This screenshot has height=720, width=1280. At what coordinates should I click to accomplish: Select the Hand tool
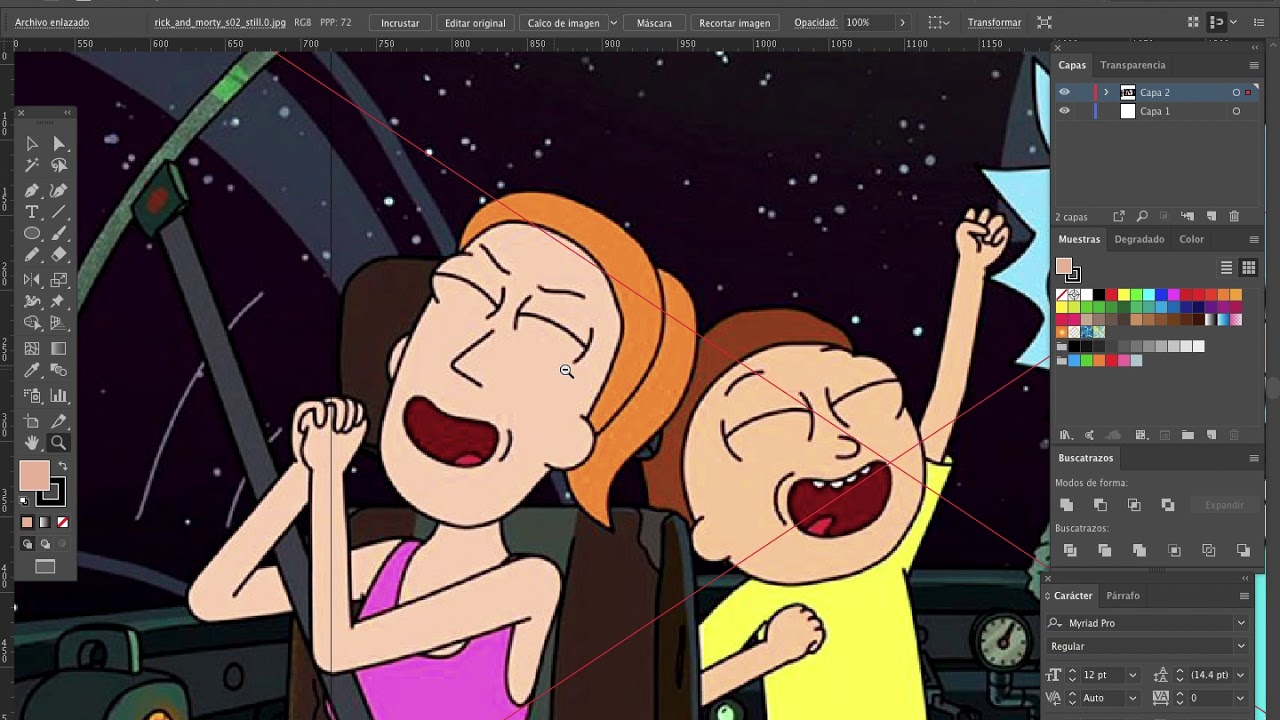click(x=32, y=443)
